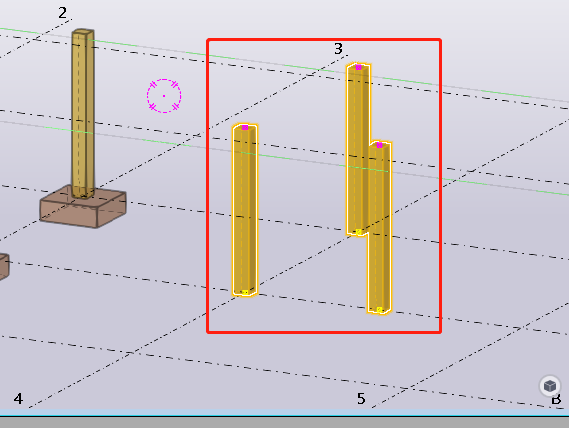Click the partial footing at the left edge

coord(4,267)
